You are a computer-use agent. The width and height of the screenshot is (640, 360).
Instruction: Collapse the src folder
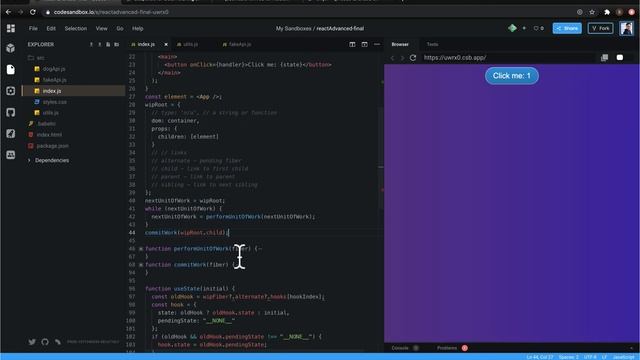(x=36, y=58)
